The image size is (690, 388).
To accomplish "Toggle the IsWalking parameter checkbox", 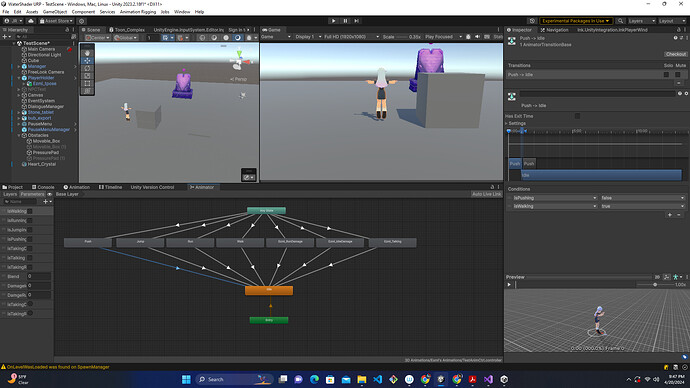I will [29, 211].
